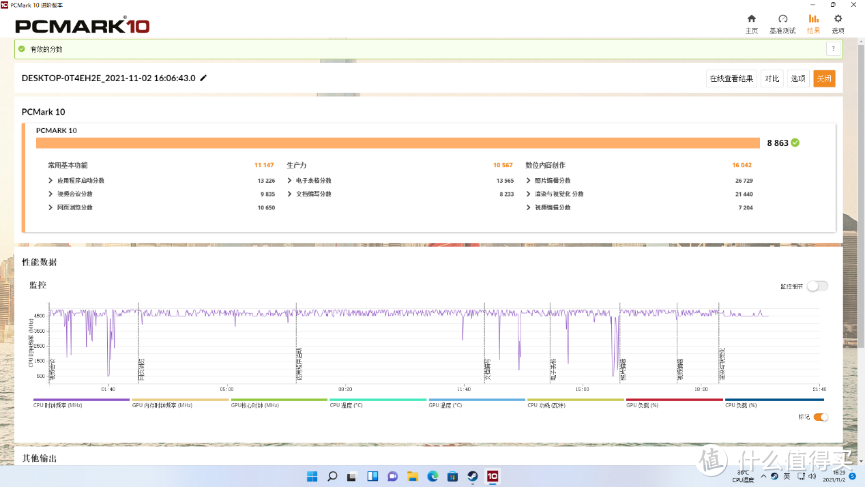Click the Compare (对比) button
Viewport: 865px width, 487px height.
coord(771,78)
